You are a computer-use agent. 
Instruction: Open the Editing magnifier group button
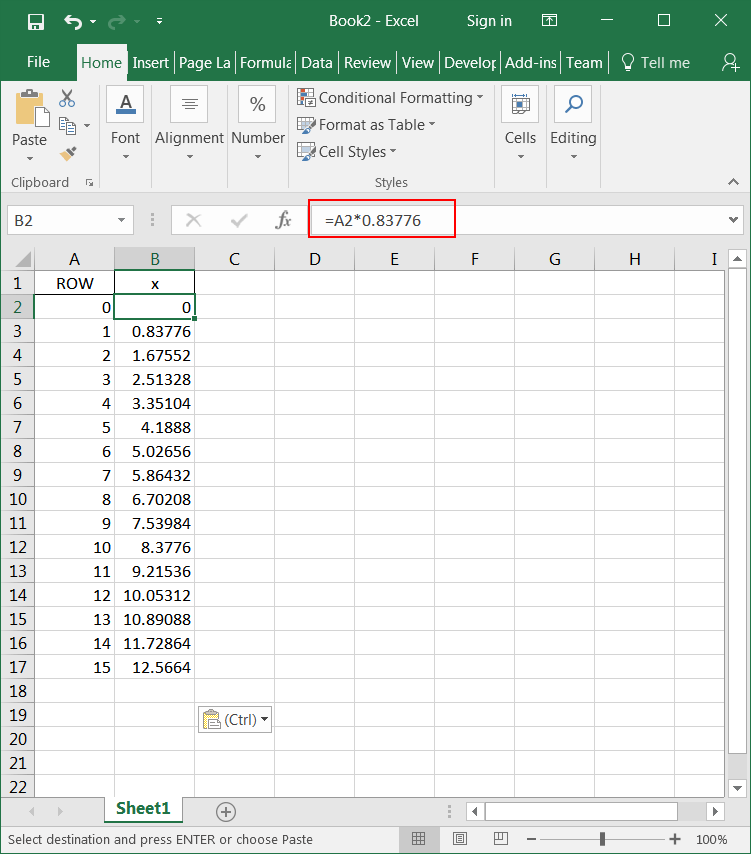pyautogui.click(x=573, y=123)
